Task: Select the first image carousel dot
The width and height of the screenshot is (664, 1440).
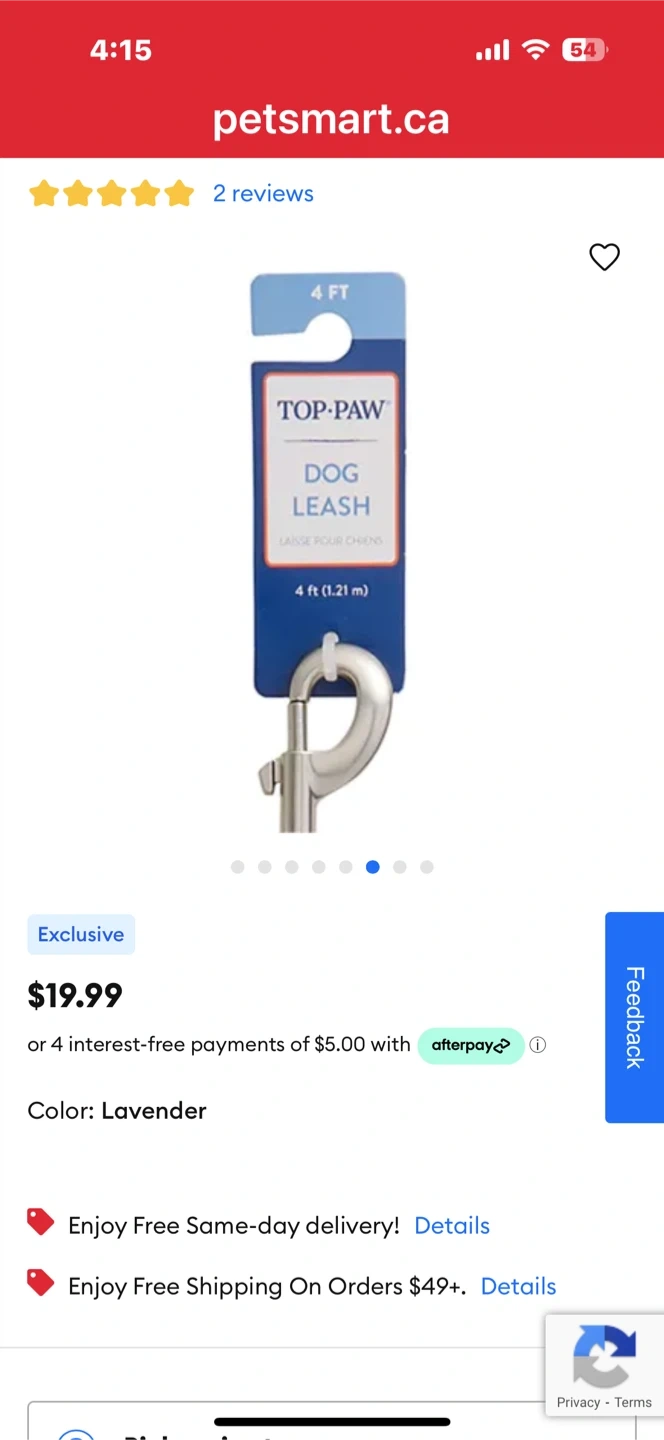Action: pos(237,867)
